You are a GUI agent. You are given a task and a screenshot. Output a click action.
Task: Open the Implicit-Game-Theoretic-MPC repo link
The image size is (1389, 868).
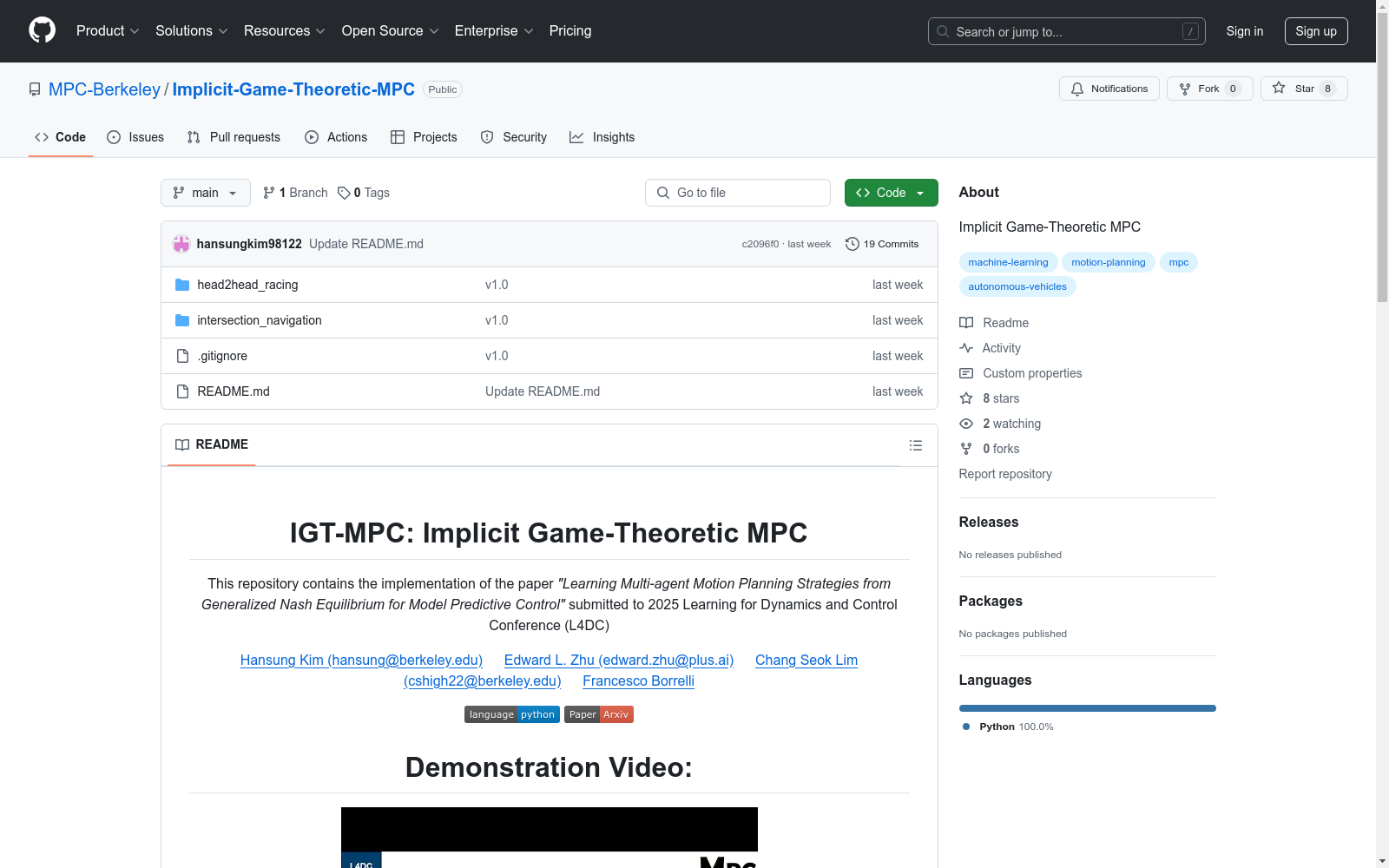tap(293, 89)
